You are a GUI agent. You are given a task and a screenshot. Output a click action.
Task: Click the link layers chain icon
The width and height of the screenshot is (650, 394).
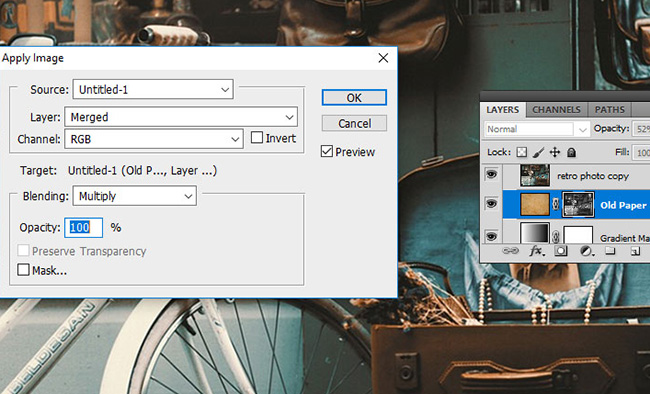click(510, 251)
